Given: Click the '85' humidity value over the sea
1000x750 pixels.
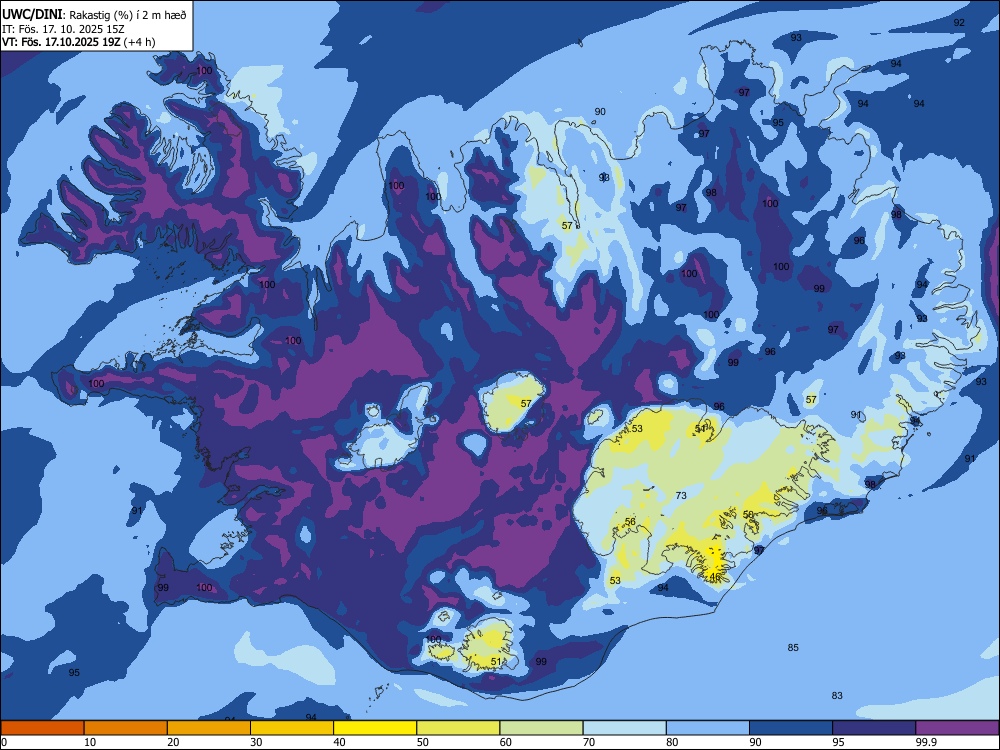Looking at the screenshot, I should (x=793, y=647).
